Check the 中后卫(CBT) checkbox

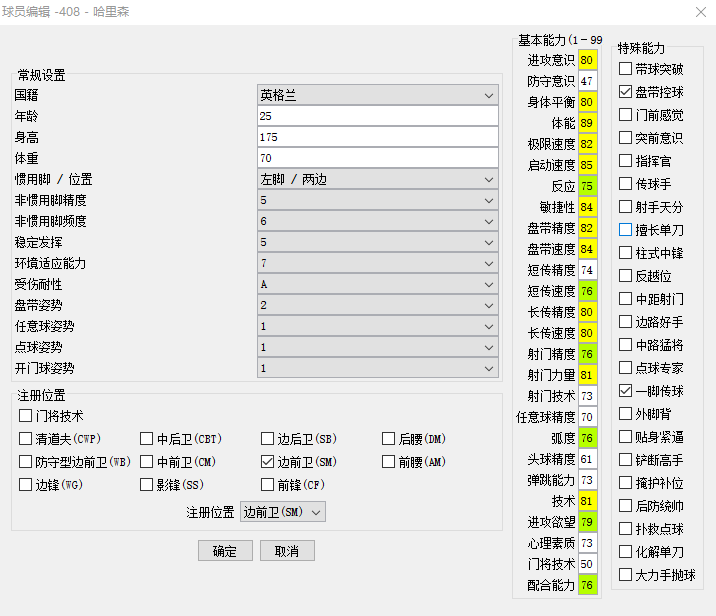tap(147, 439)
